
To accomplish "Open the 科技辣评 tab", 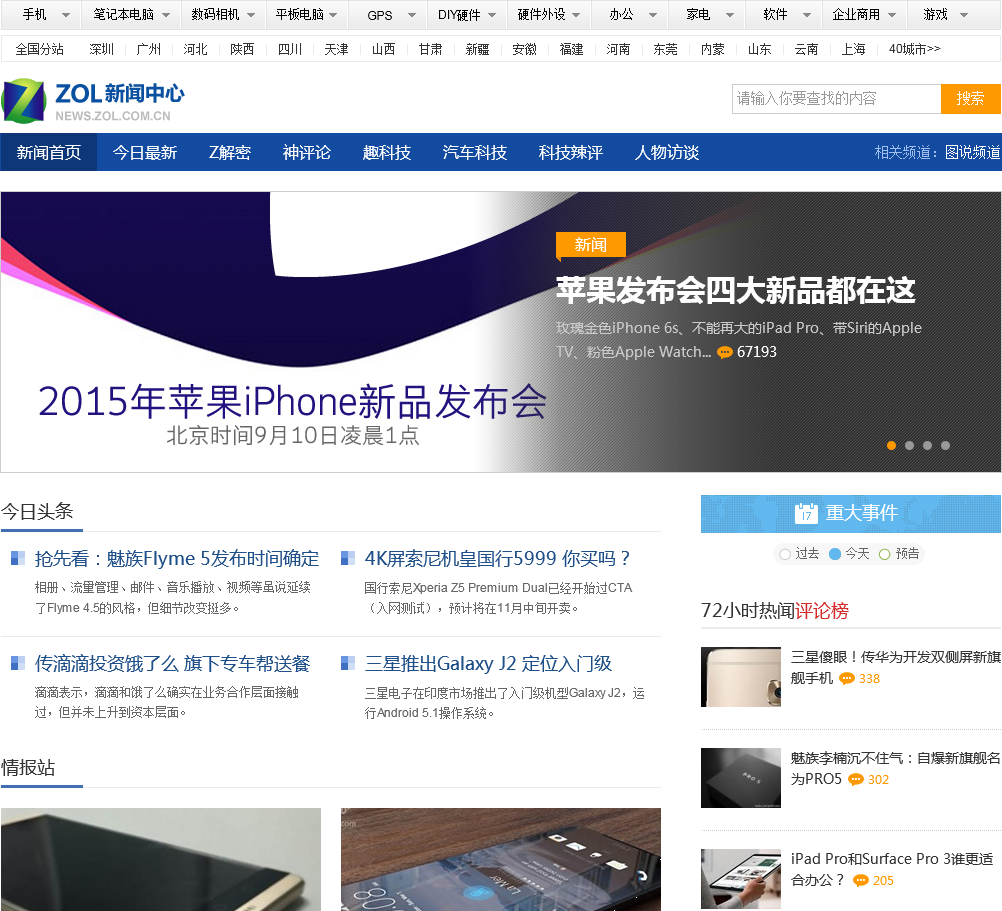I will pyautogui.click(x=571, y=152).
